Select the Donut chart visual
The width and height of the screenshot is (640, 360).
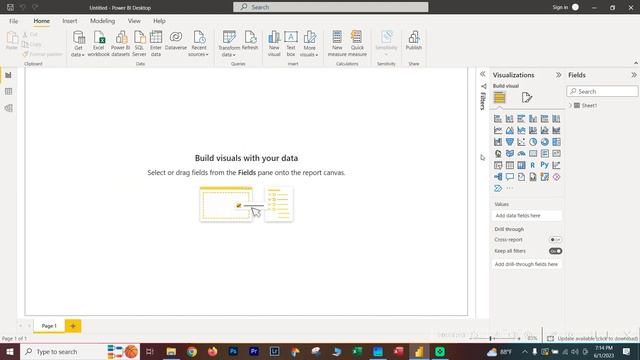pos(545,142)
